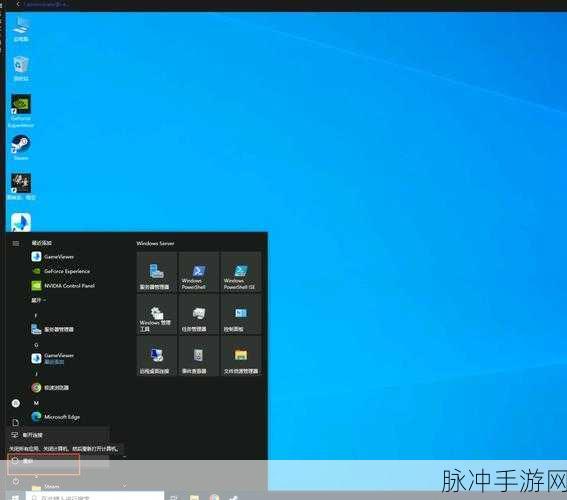
Task: Open Microsoft Edge from the app list
Action: [56, 417]
